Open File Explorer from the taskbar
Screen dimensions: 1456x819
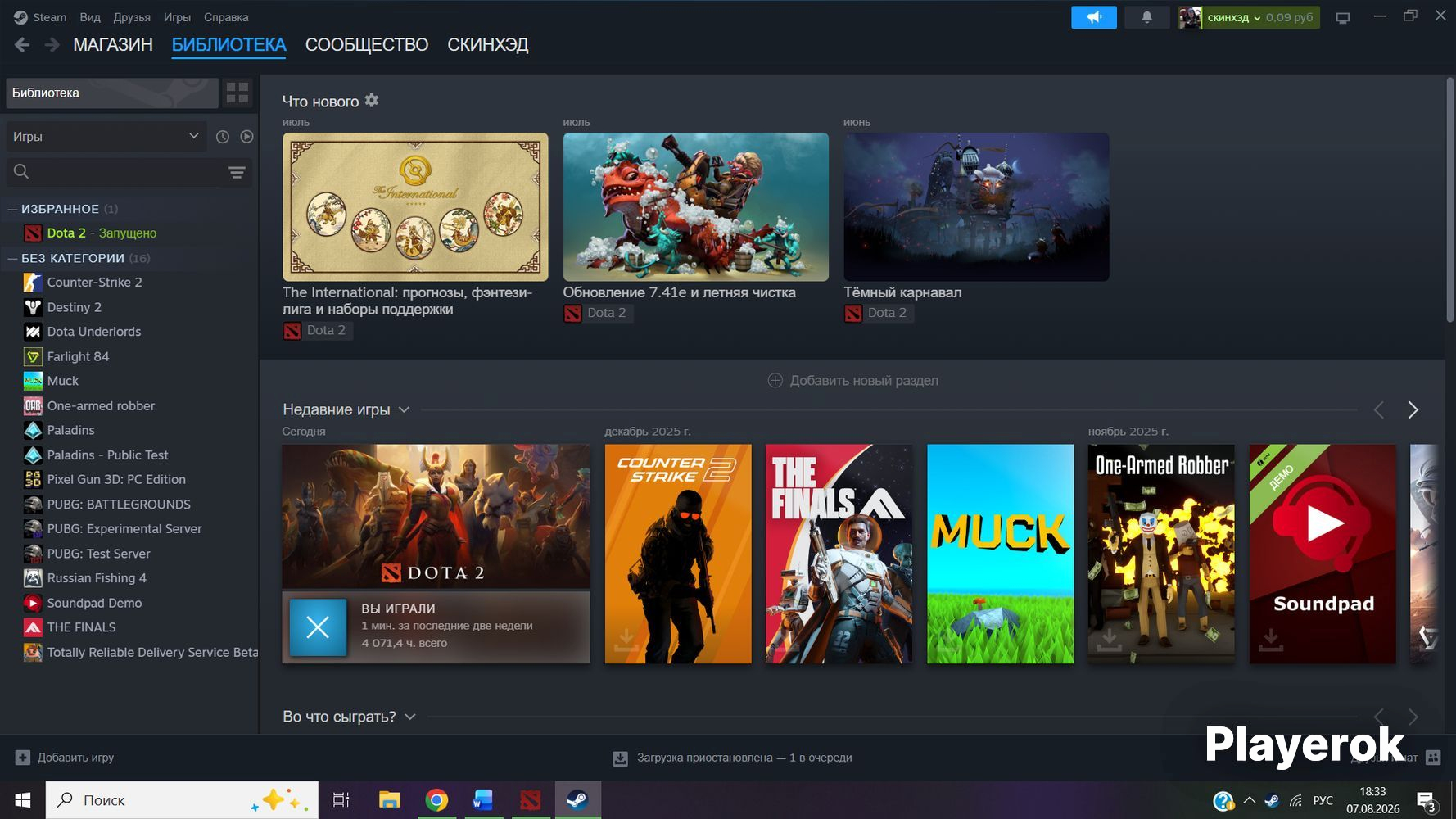point(389,800)
